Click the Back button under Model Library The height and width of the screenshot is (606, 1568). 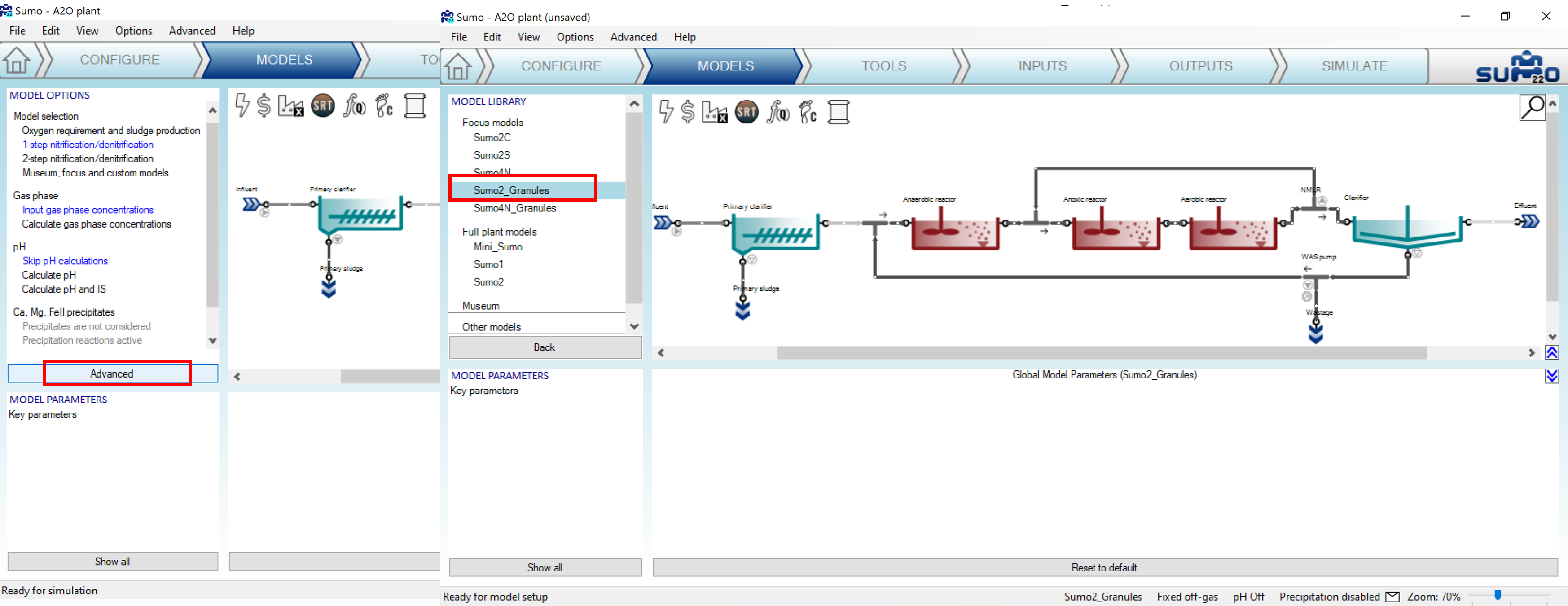click(x=545, y=347)
